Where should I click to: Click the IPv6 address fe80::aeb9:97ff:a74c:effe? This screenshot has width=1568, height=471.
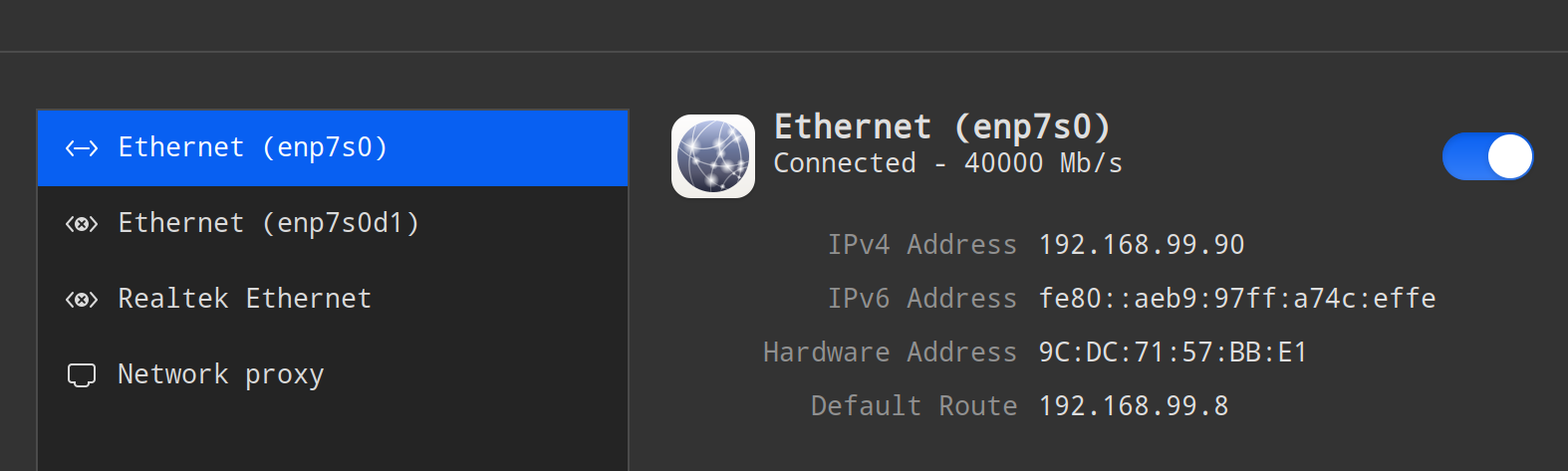point(1237,299)
